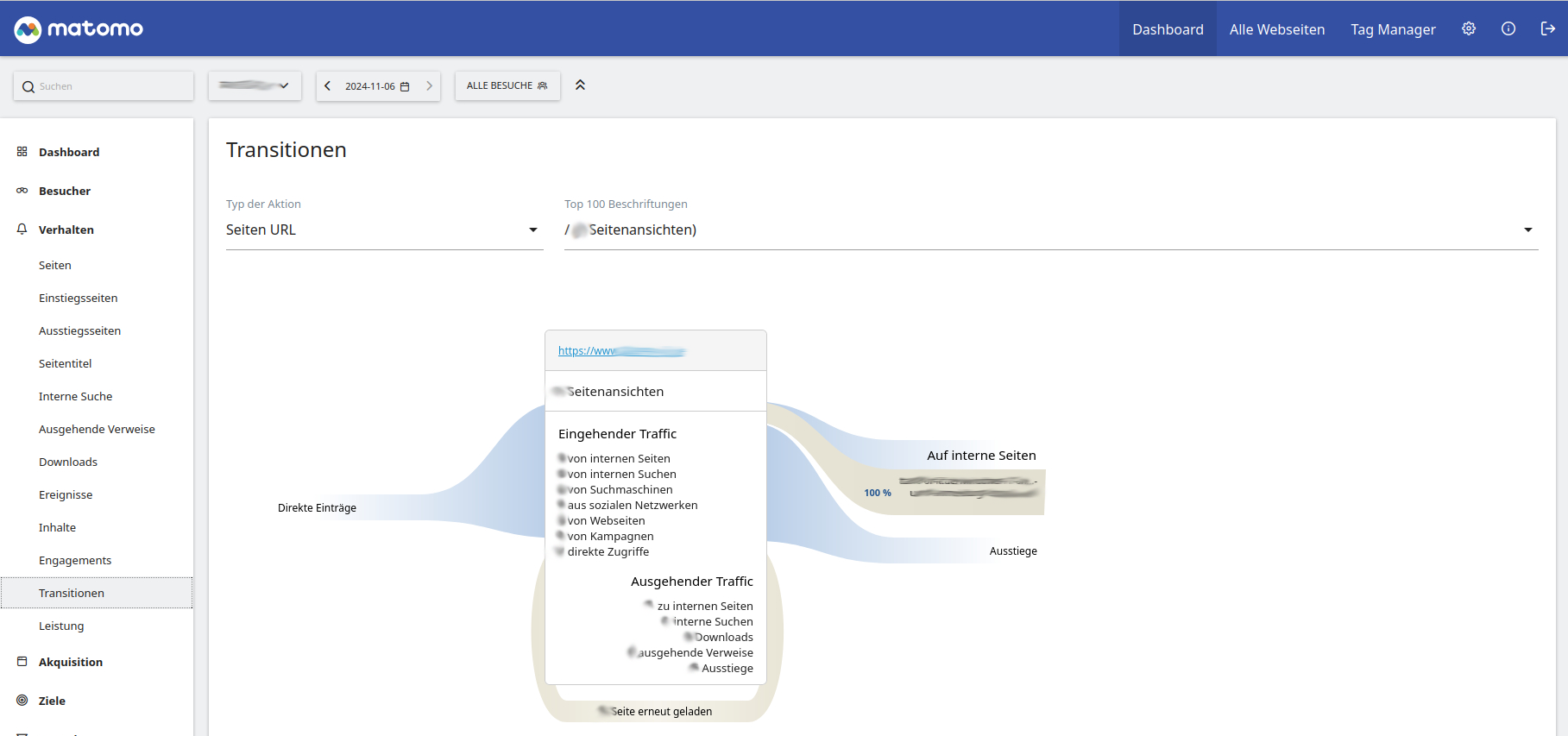Open the ALLE BESUCHE segment selector
The width and height of the screenshot is (1568, 736).
click(x=507, y=85)
